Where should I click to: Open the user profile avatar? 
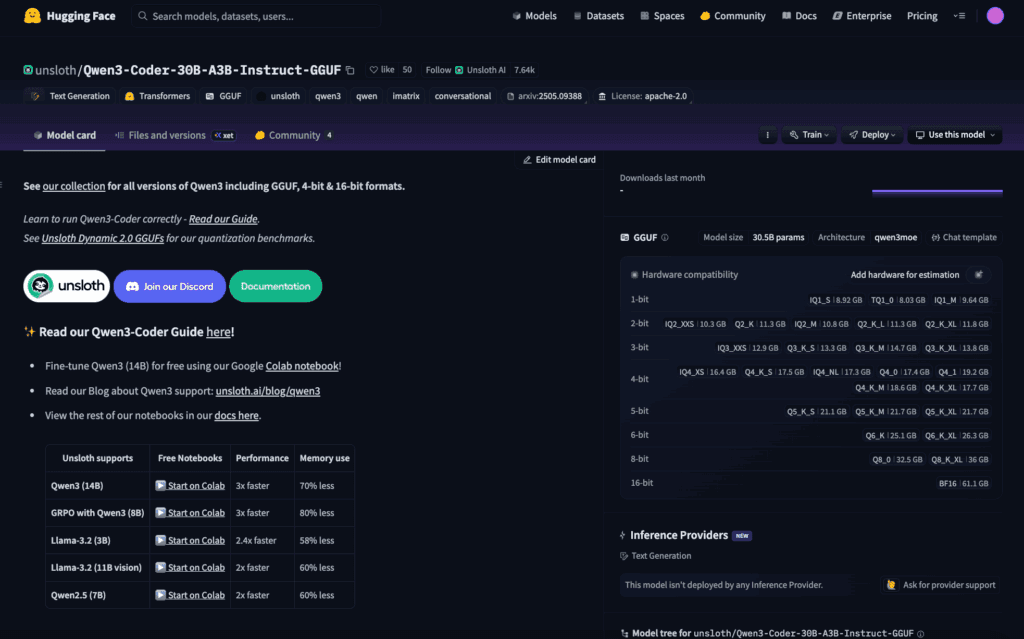995,16
